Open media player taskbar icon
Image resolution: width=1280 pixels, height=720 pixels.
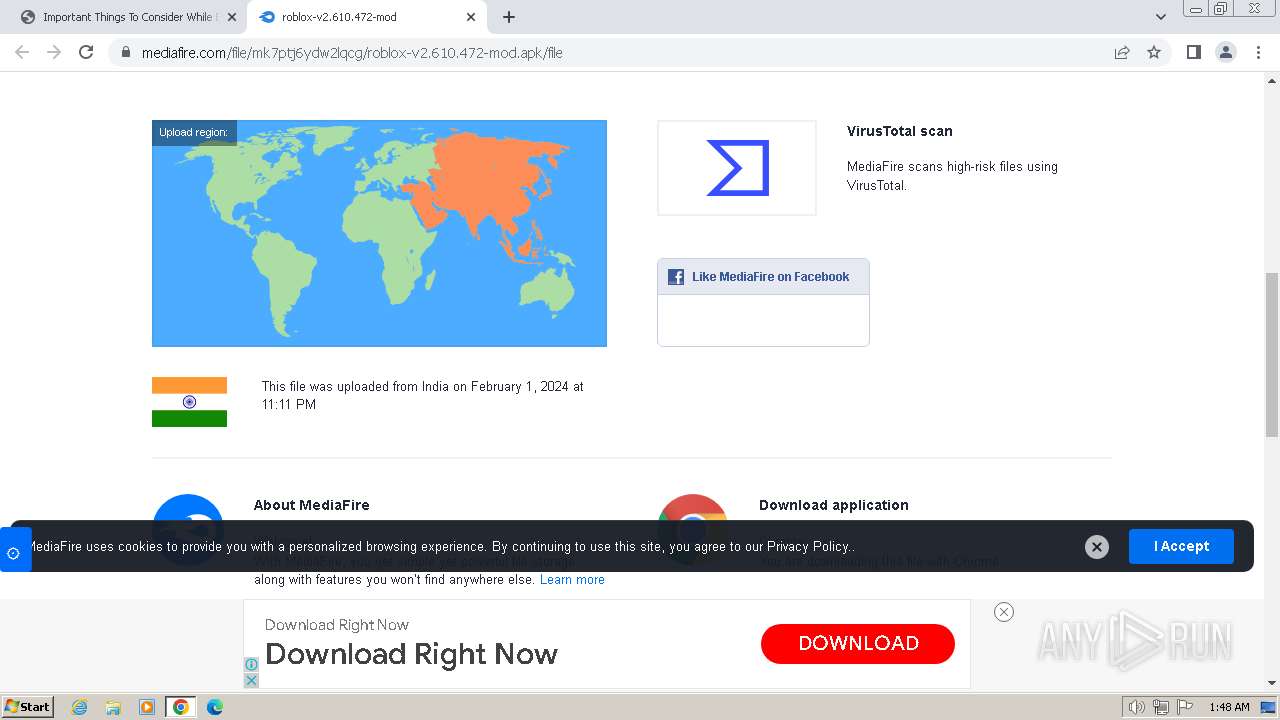(x=147, y=707)
